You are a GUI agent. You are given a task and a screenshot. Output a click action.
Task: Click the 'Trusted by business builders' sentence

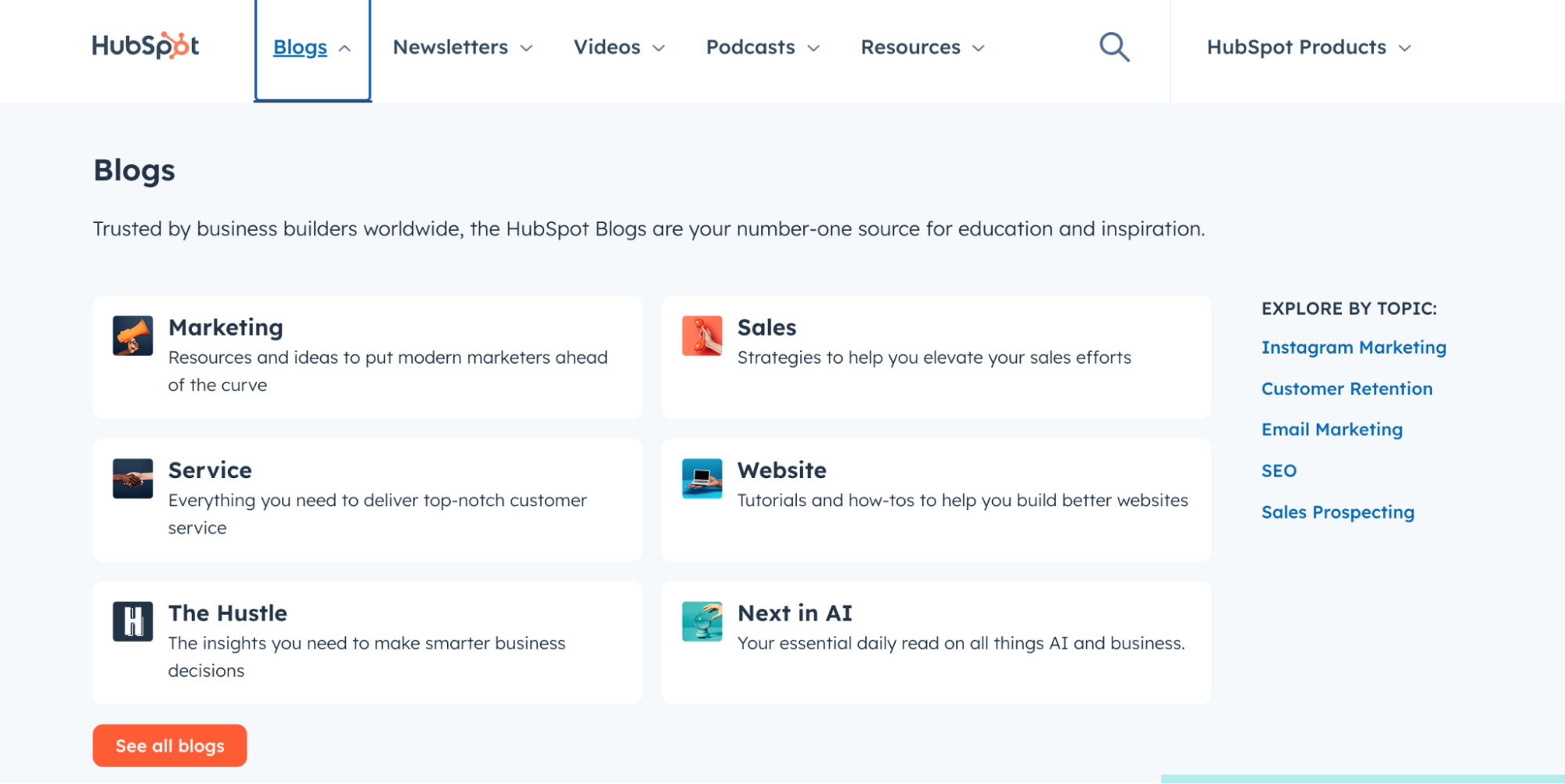click(x=649, y=229)
